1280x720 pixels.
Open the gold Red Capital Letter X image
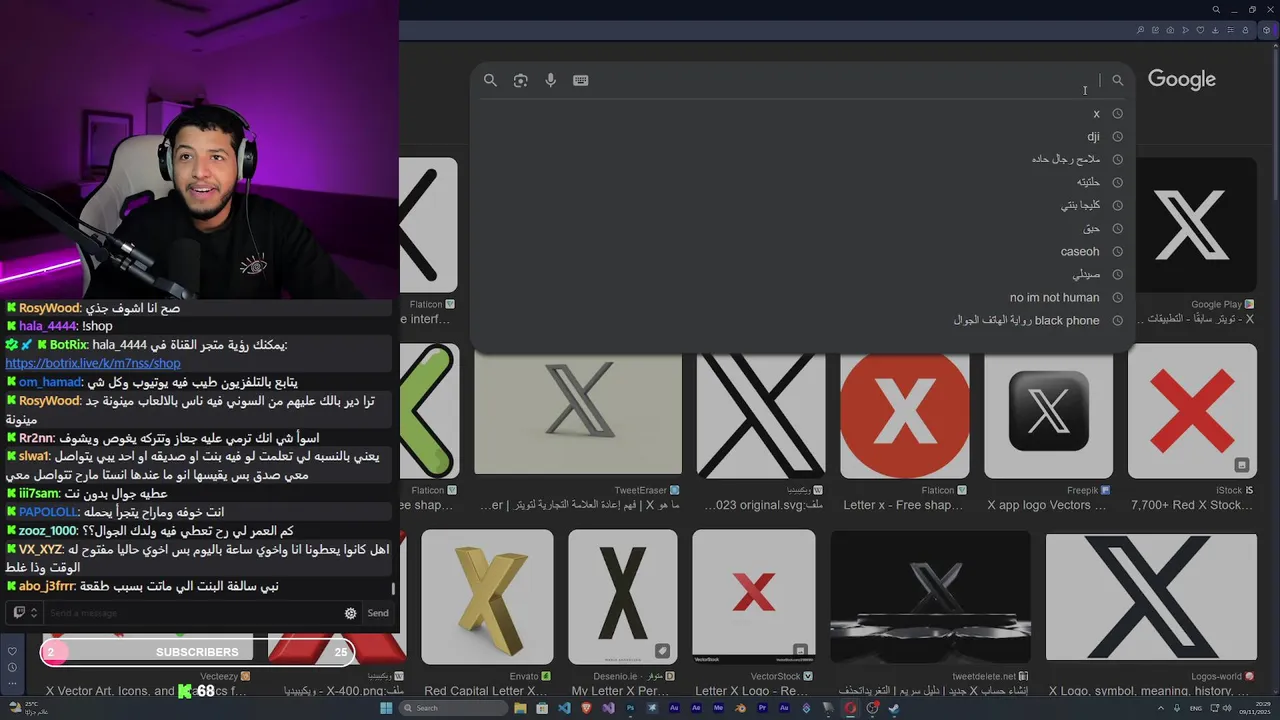point(487,597)
